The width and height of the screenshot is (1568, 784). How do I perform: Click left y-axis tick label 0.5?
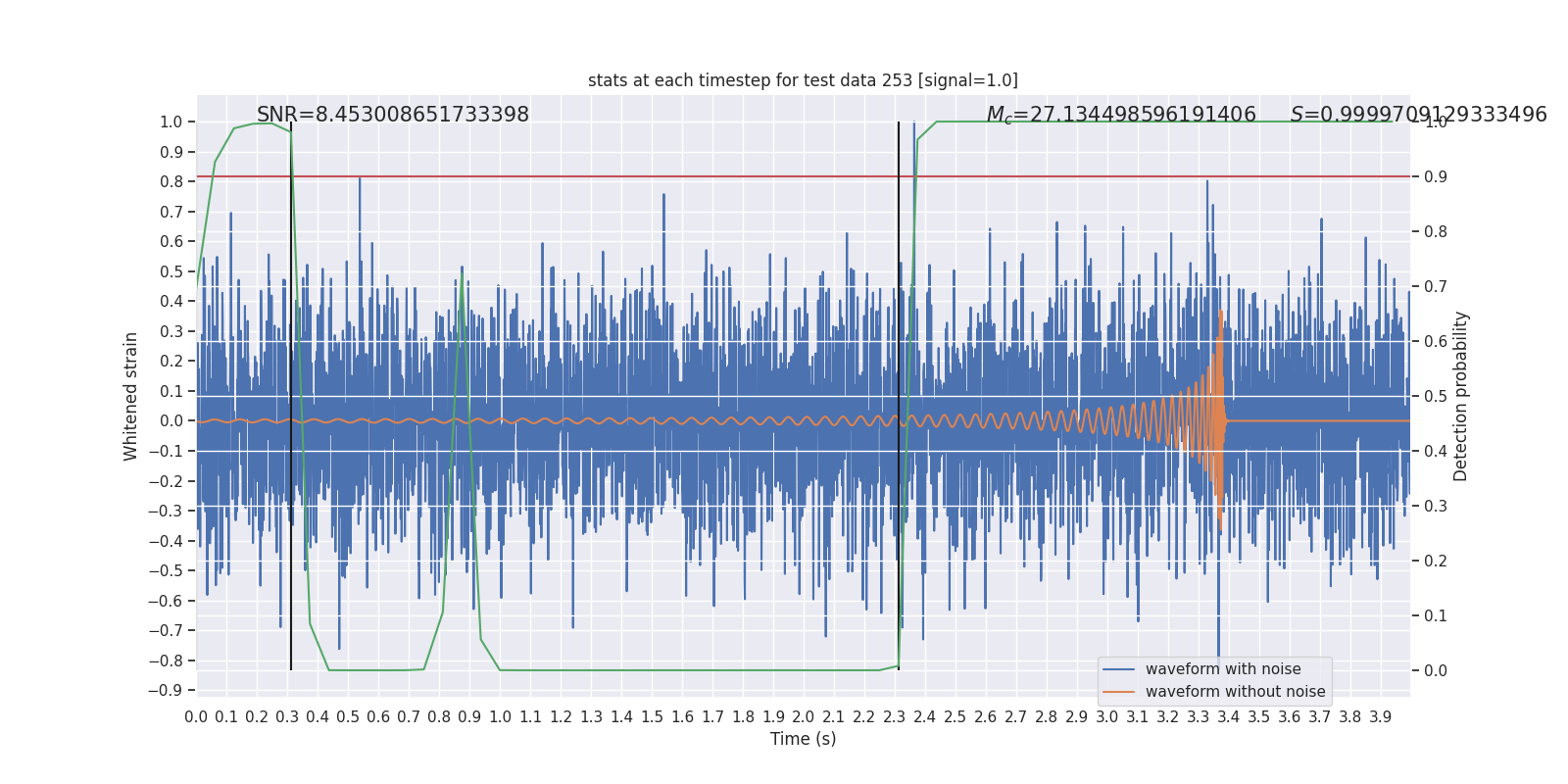tap(171, 271)
